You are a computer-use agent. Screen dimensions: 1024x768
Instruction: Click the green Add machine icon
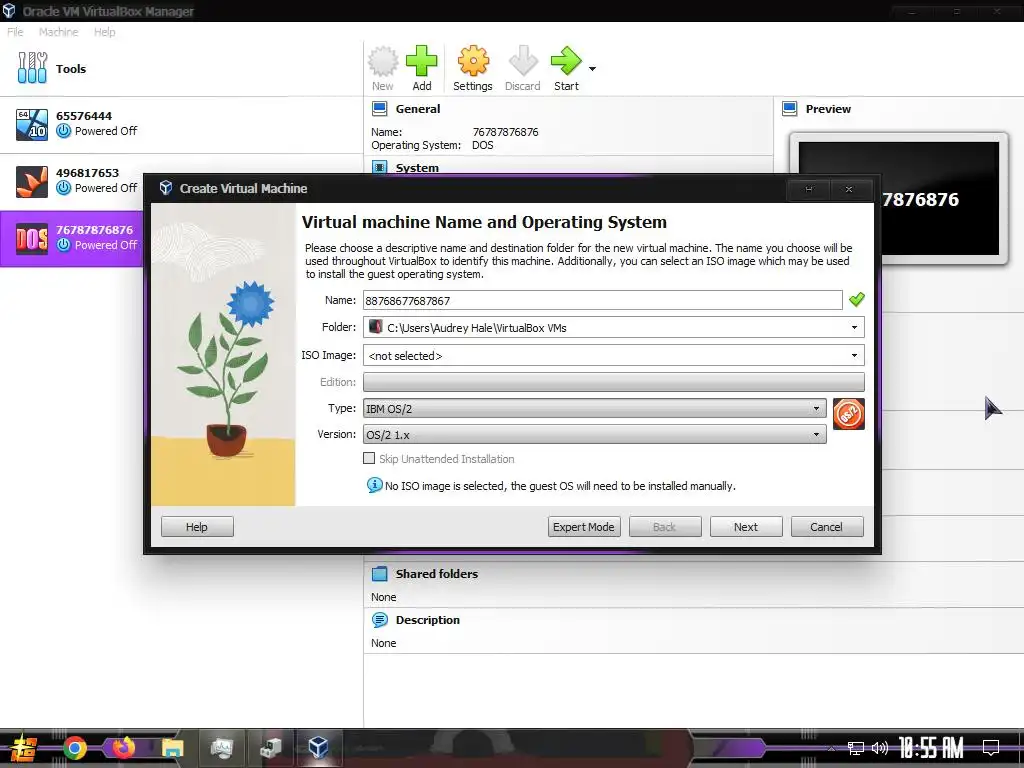(x=422, y=61)
